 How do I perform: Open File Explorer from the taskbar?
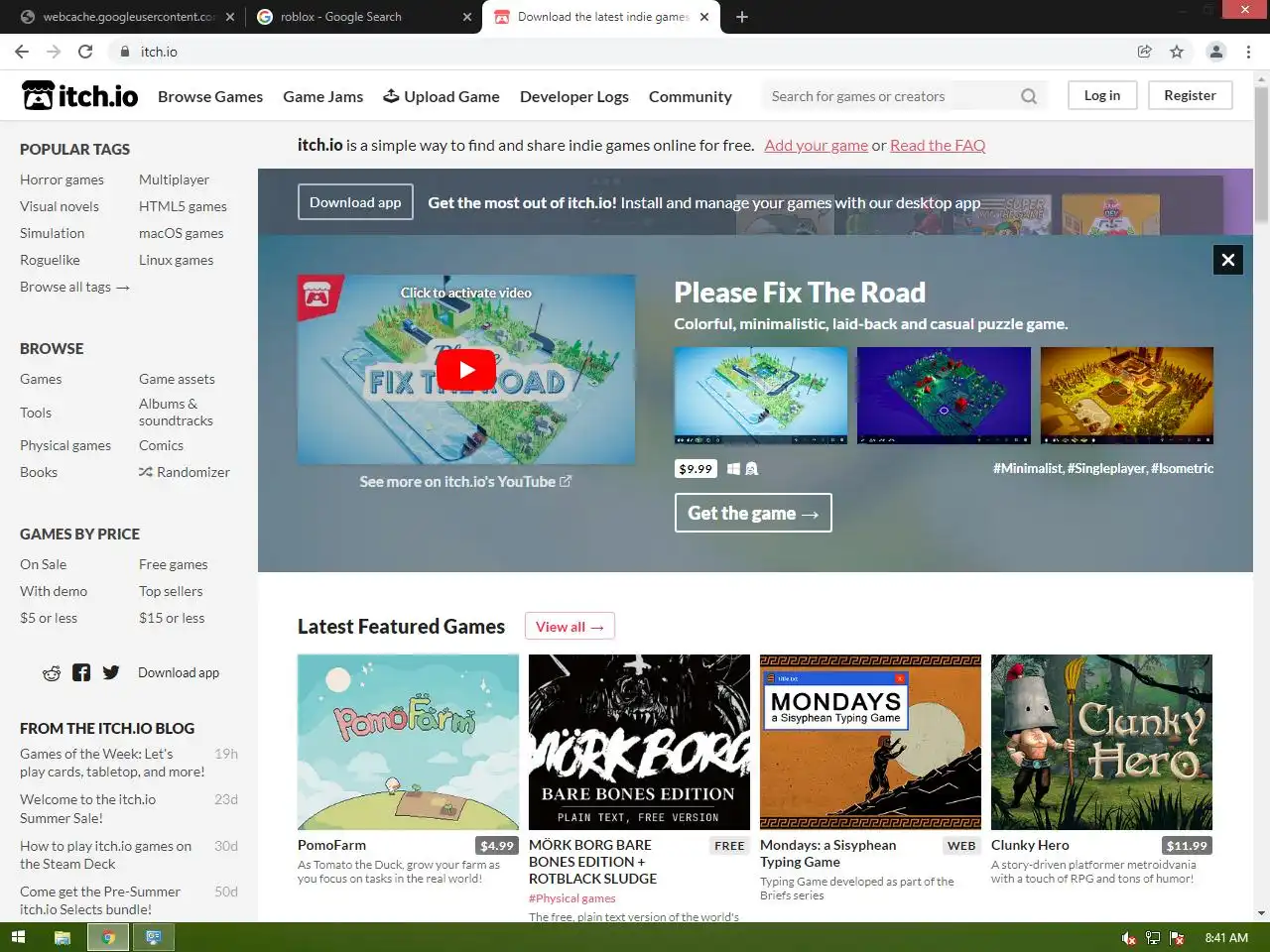coord(62,937)
